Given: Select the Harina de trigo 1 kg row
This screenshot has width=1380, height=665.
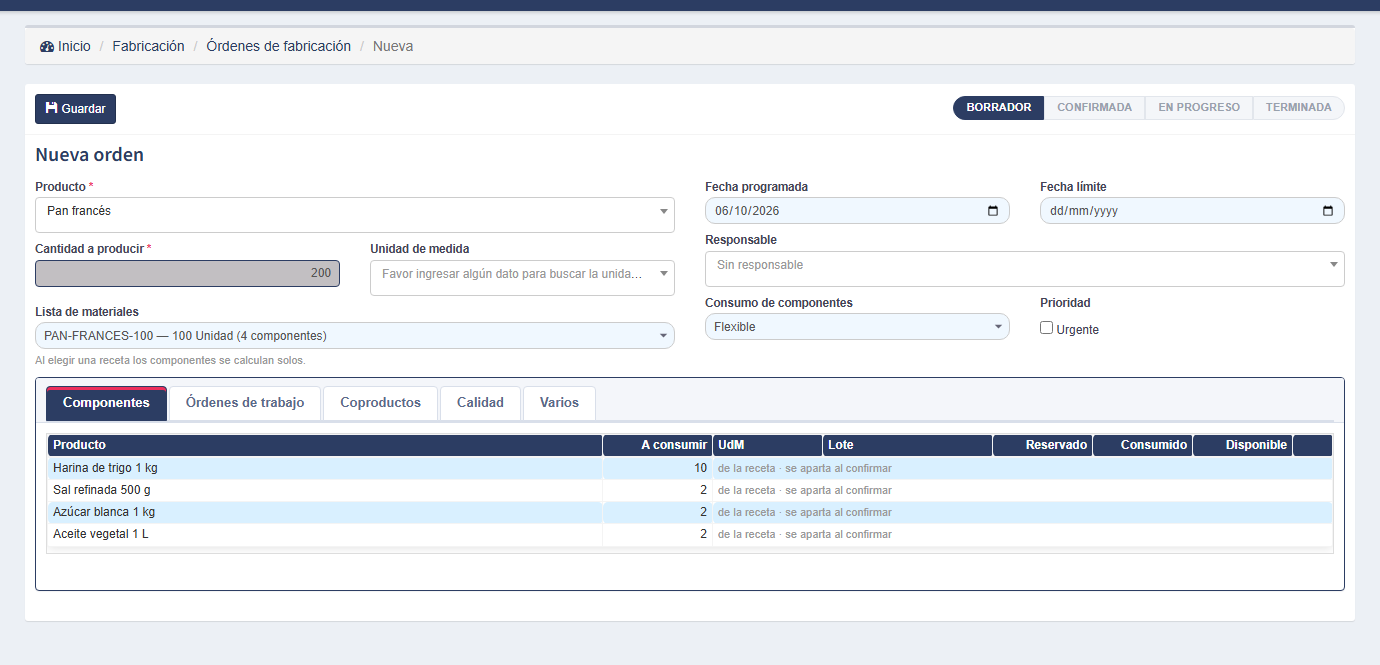Looking at the screenshot, I should pos(690,468).
